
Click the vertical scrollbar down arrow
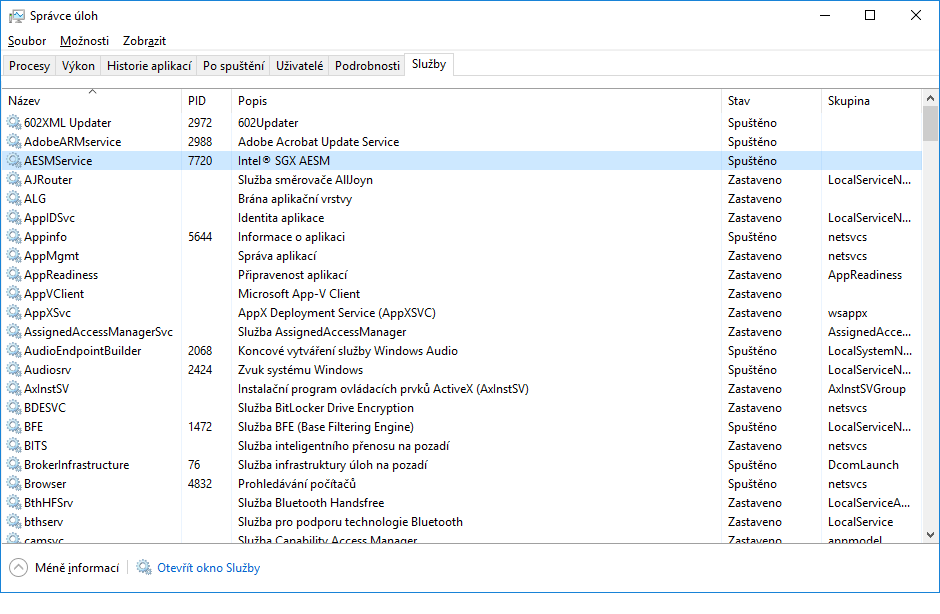pos(930,536)
